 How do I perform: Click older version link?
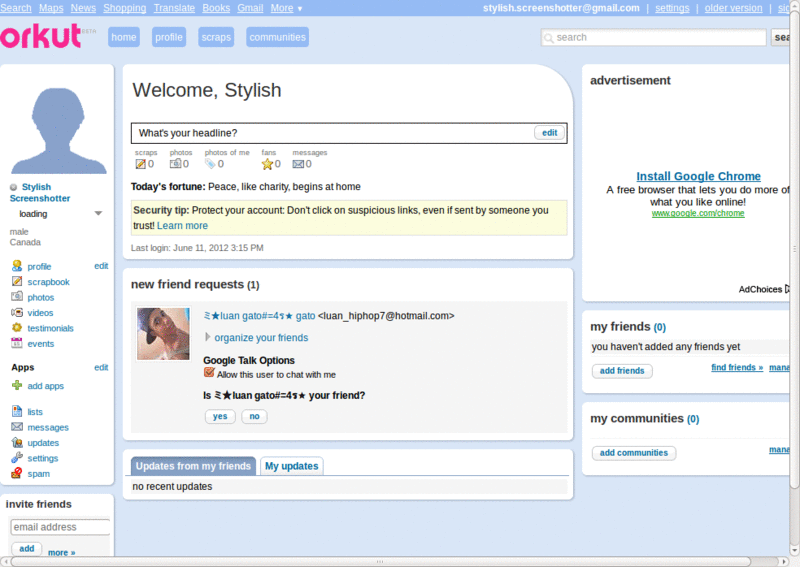point(733,8)
